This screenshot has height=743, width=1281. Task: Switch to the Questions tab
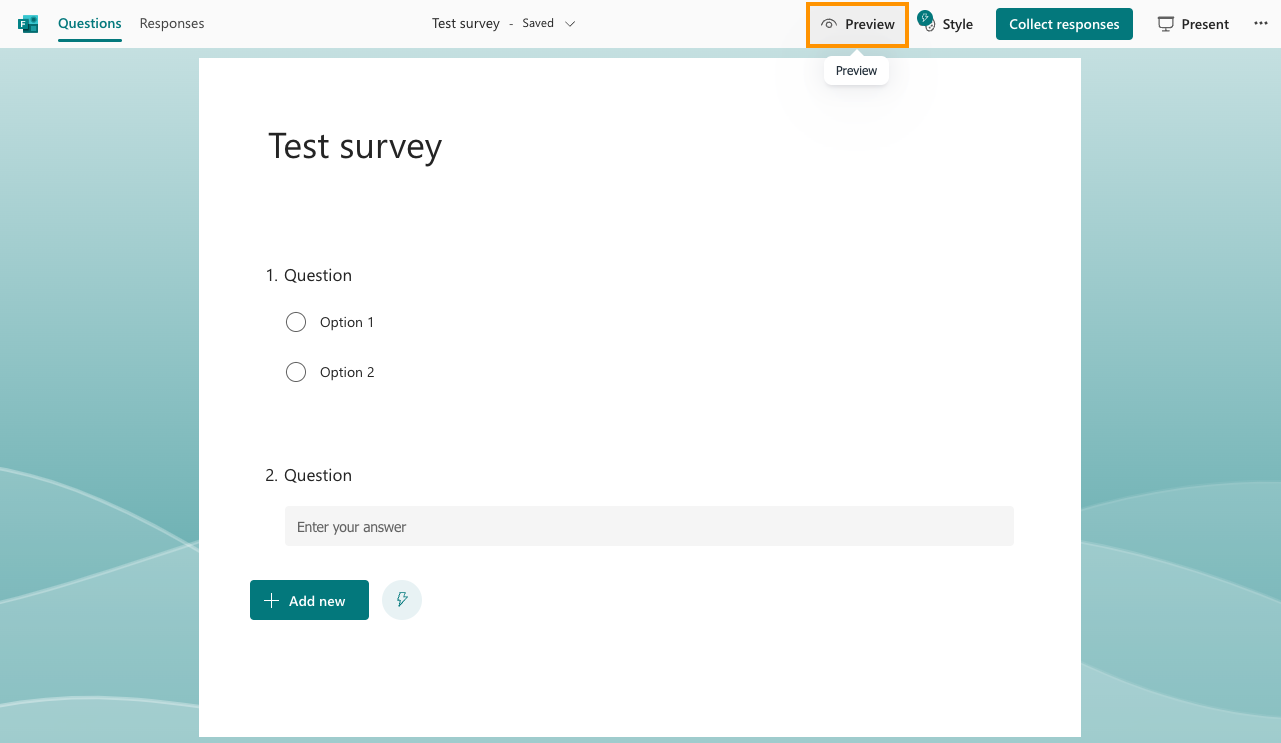[x=90, y=24]
